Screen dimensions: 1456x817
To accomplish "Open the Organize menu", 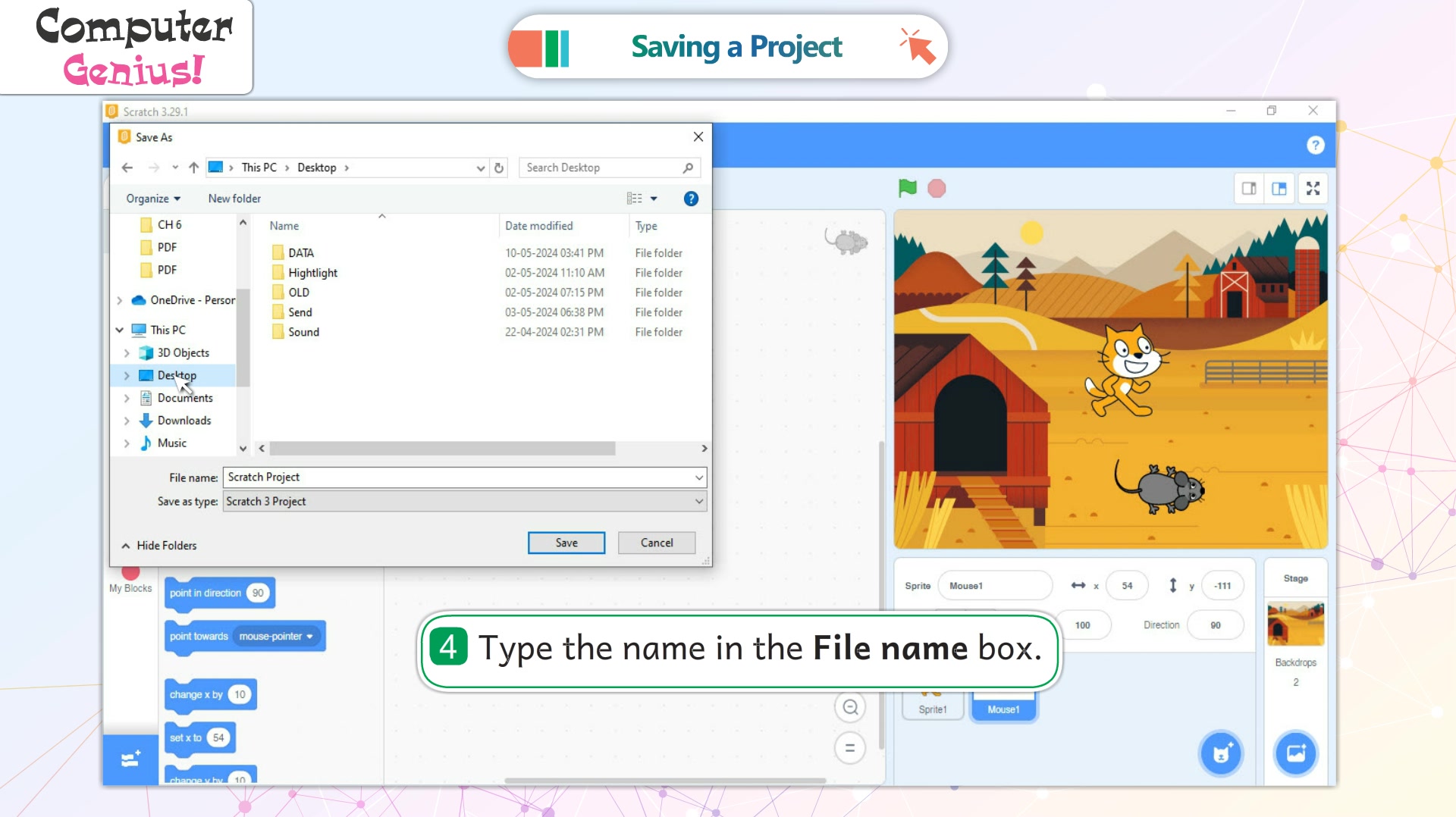I will 153,199.
